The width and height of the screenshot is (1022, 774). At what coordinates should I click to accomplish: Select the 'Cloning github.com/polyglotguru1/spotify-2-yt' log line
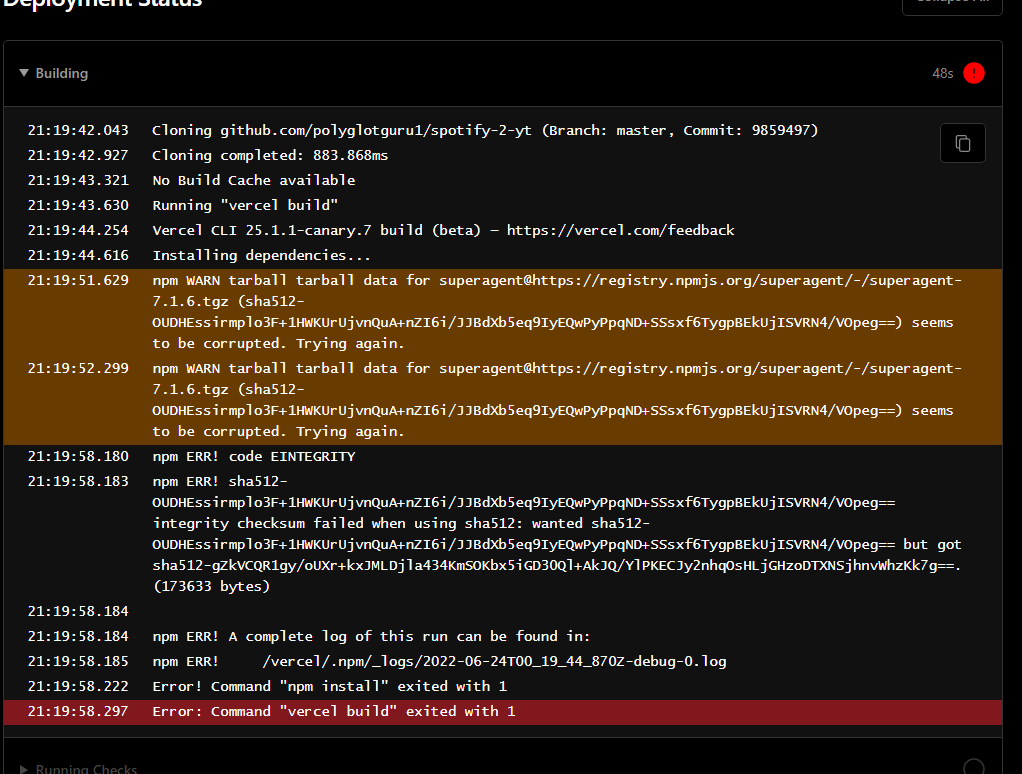tap(485, 130)
